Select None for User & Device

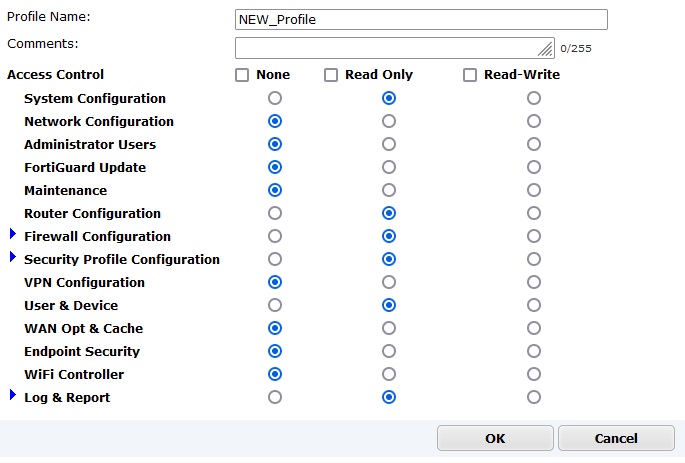coord(275,305)
